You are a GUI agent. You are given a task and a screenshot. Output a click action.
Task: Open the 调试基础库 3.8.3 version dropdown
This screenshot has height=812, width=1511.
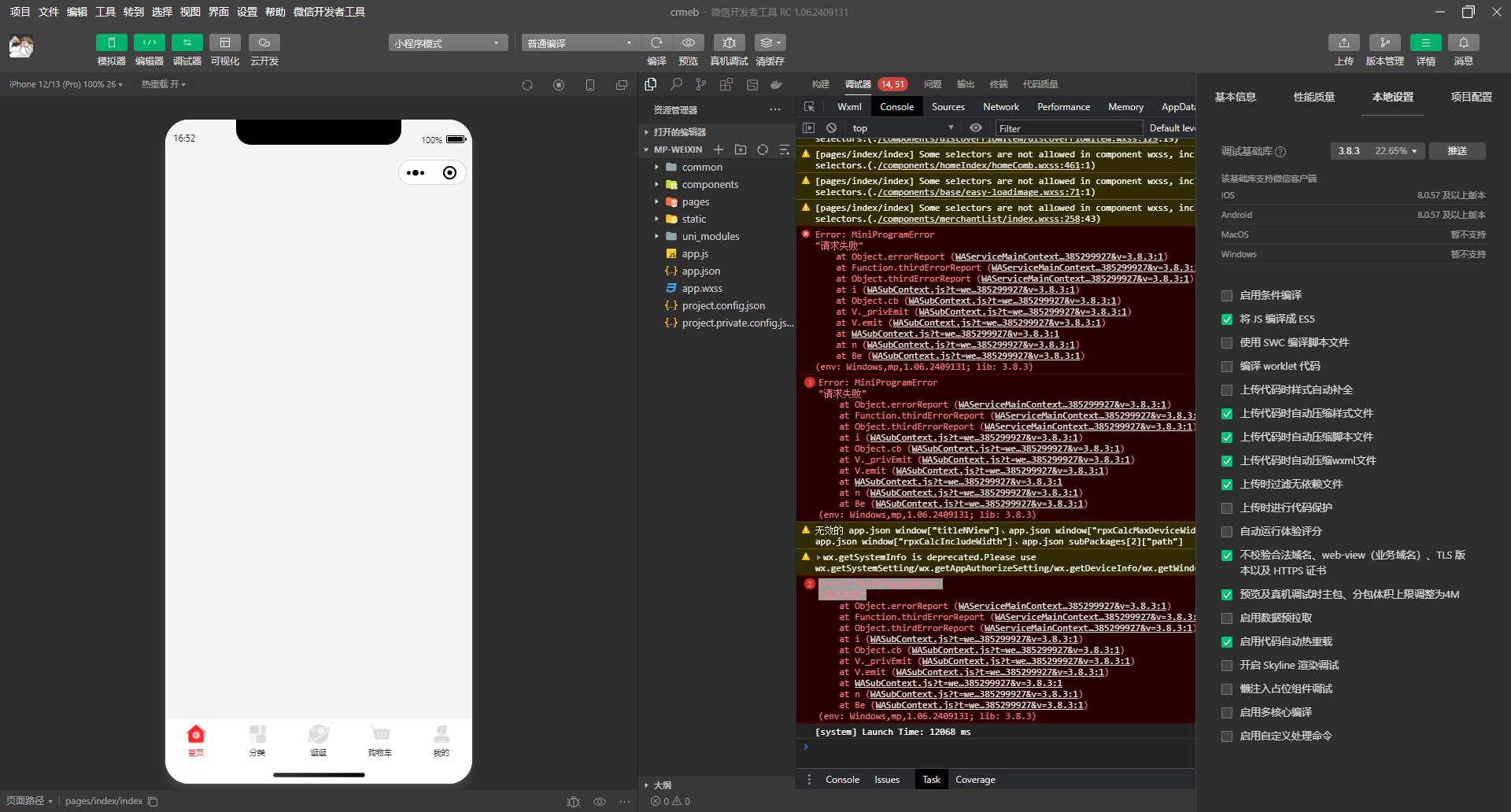(x=1378, y=151)
